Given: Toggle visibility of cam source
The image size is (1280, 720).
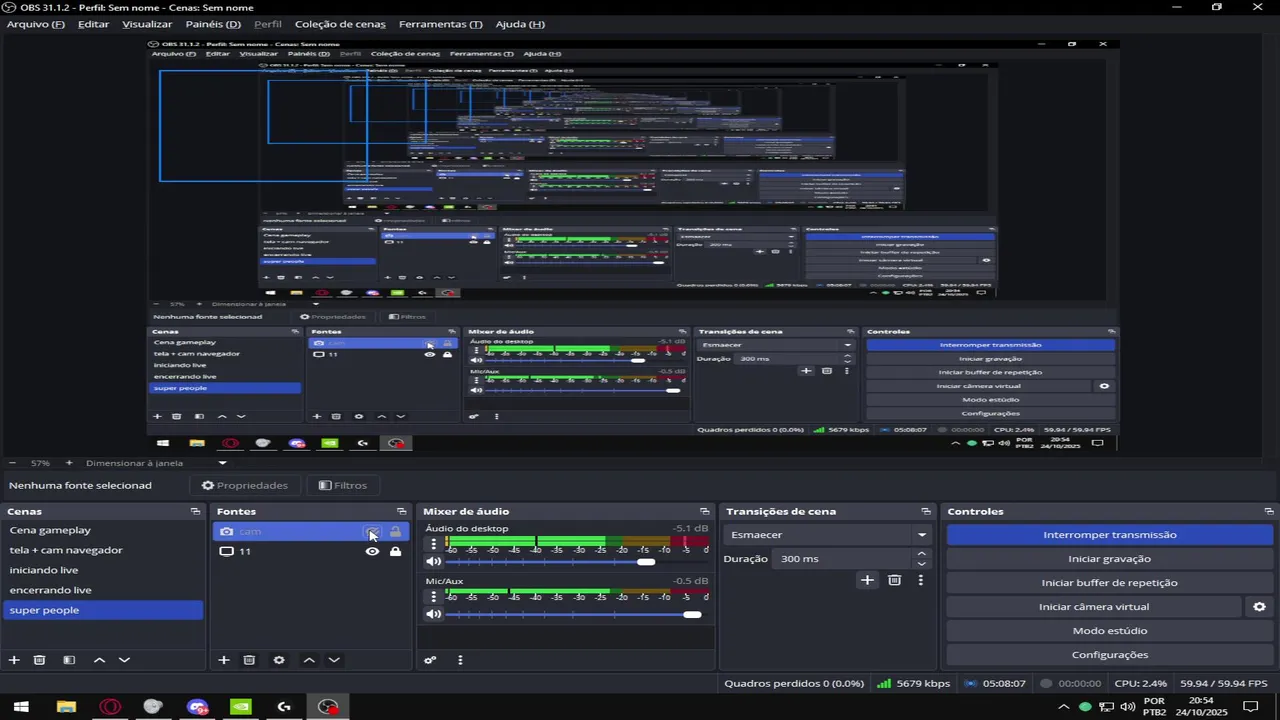Looking at the screenshot, I should point(372,532).
